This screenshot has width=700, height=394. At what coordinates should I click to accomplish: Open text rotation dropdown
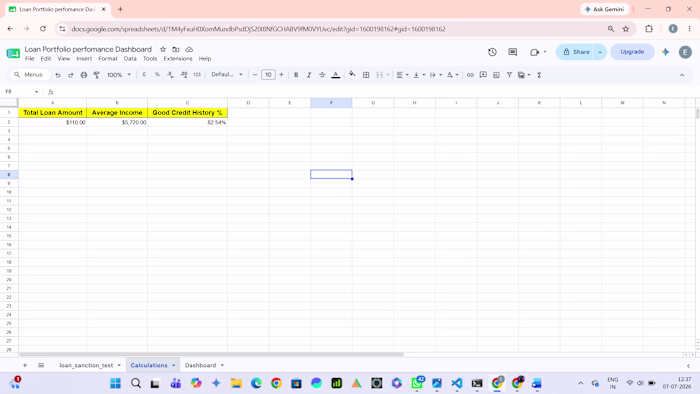tap(453, 75)
